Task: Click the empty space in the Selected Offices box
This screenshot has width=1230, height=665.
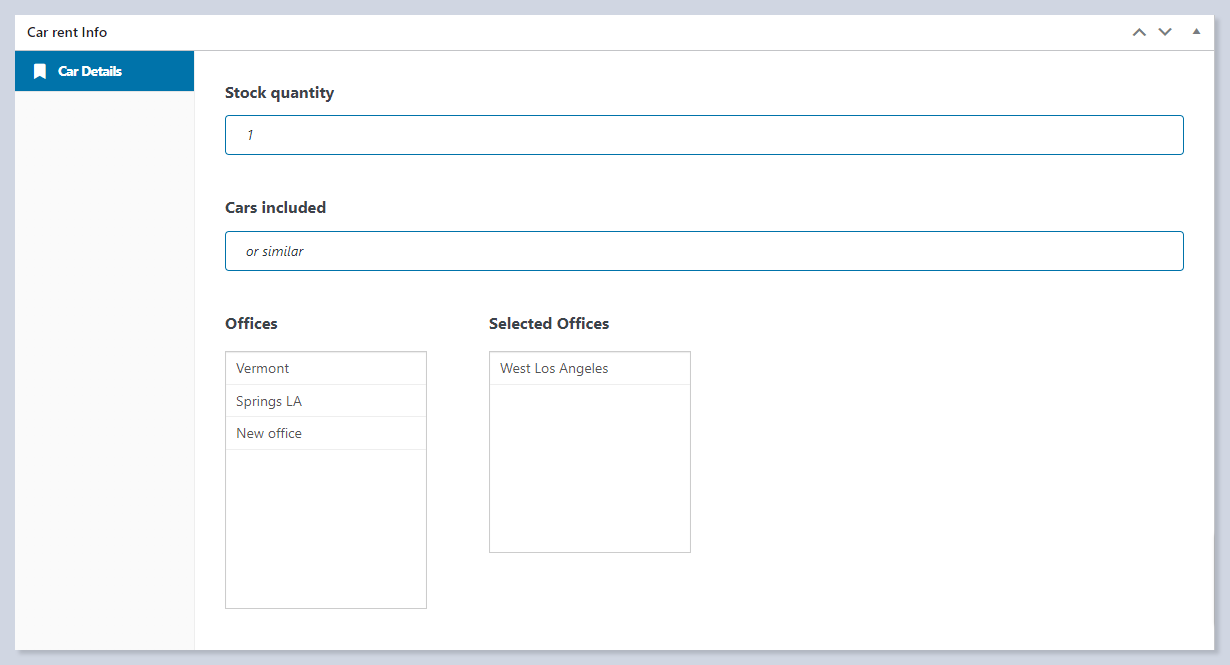Action: tap(589, 468)
